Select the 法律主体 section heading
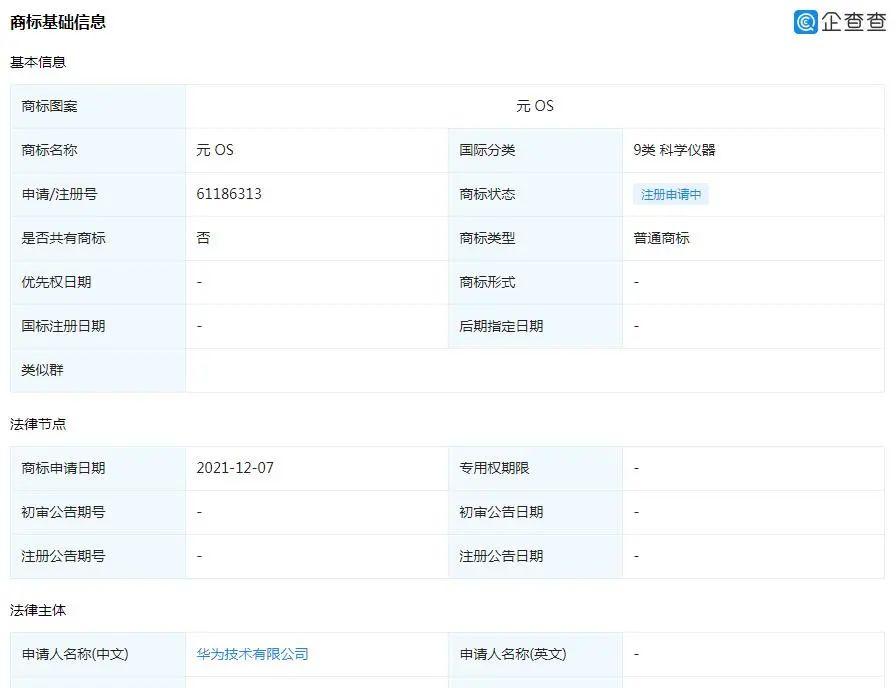This screenshot has height=688, width=896. (38, 610)
